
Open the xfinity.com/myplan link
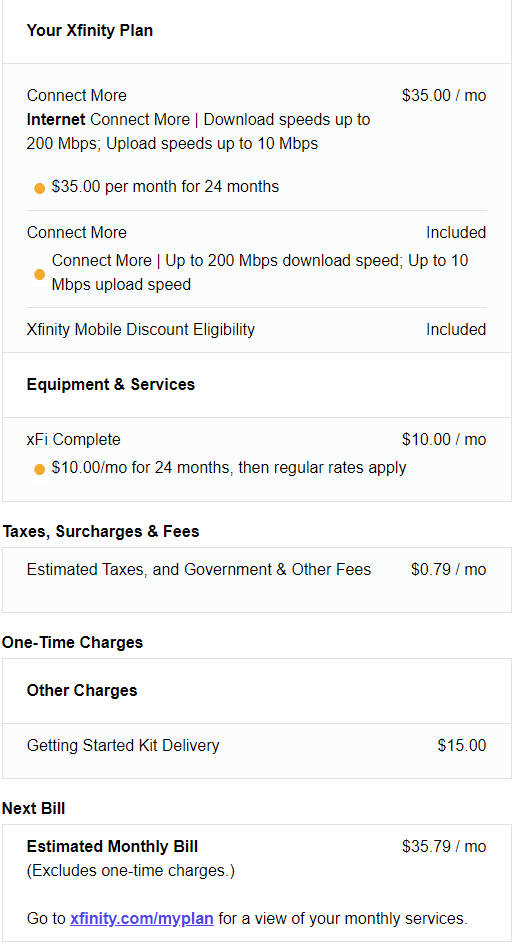click(x=142, y=918)
